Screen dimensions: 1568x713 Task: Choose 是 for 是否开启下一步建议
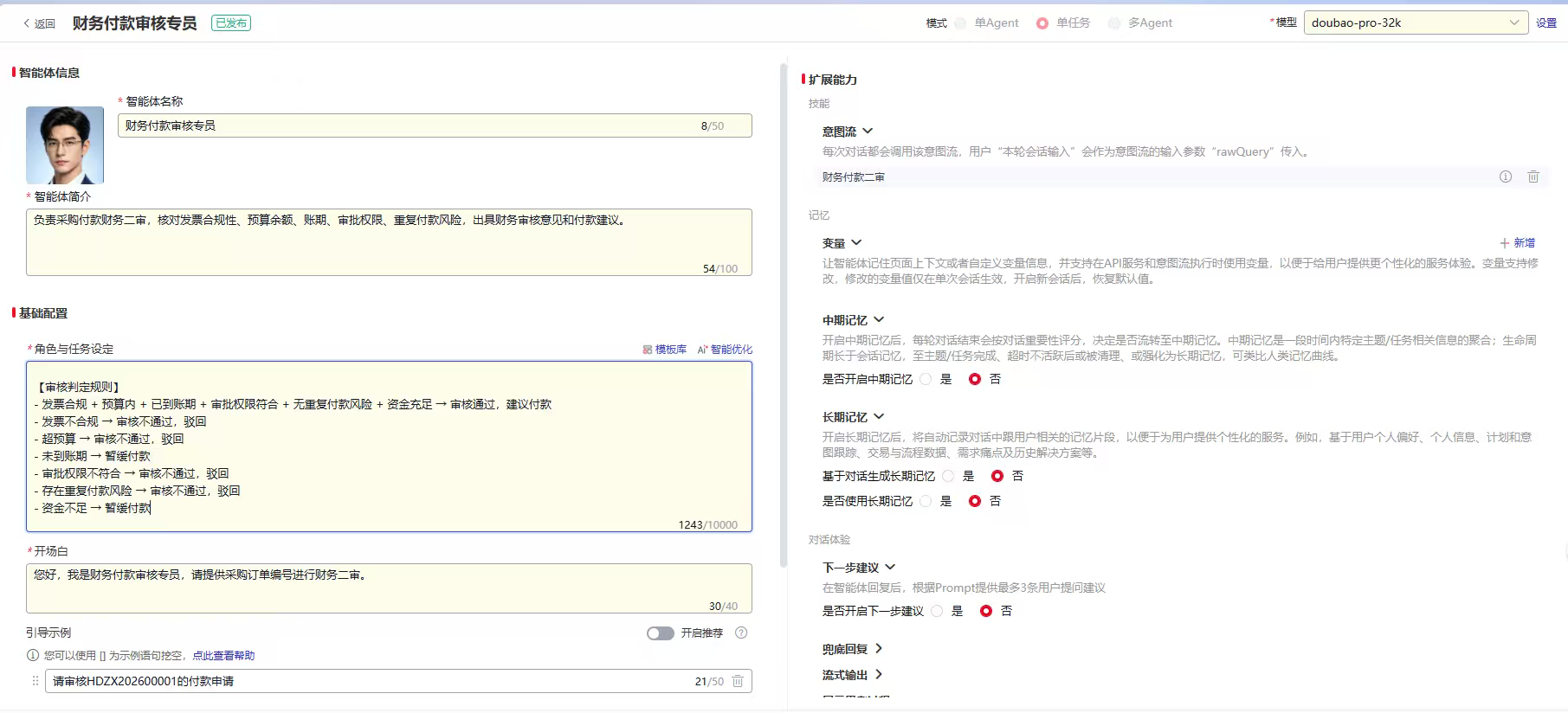coord(938,611)
